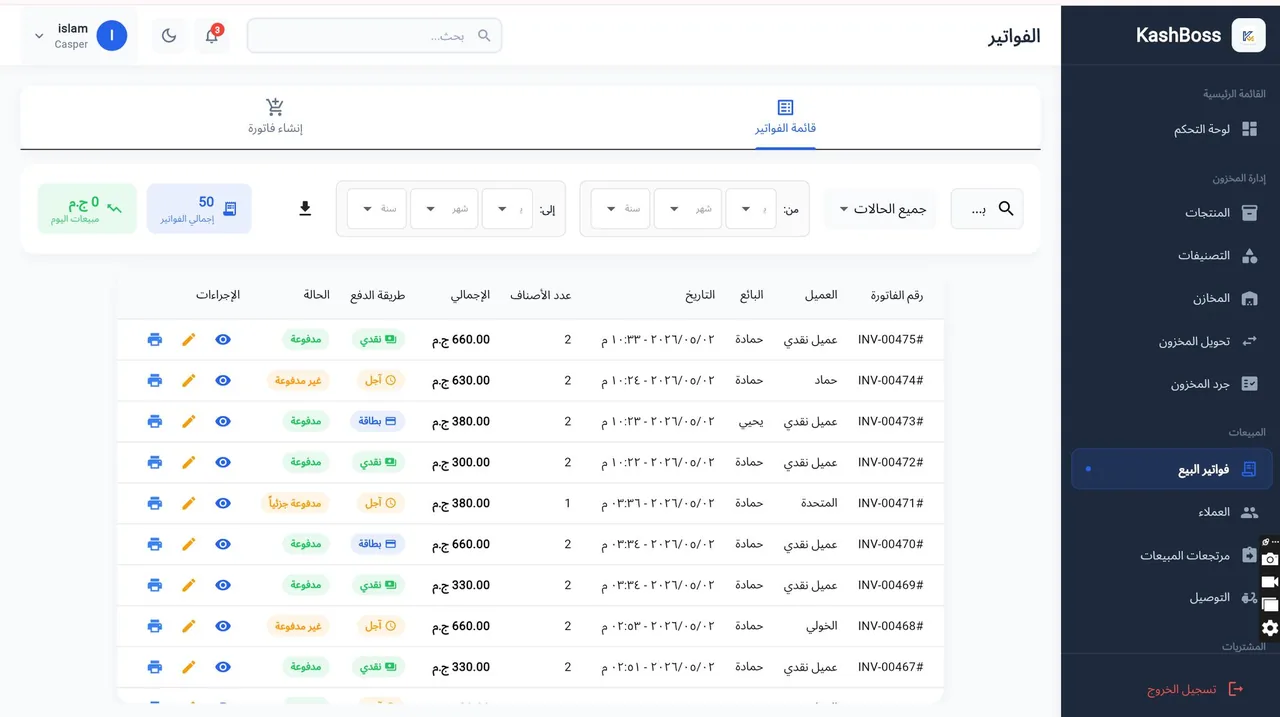Image resolution: width=1280 pixels, height=717 pixels.
Task: Open the floating screenshot camera icon
Action: [1270, 560]
